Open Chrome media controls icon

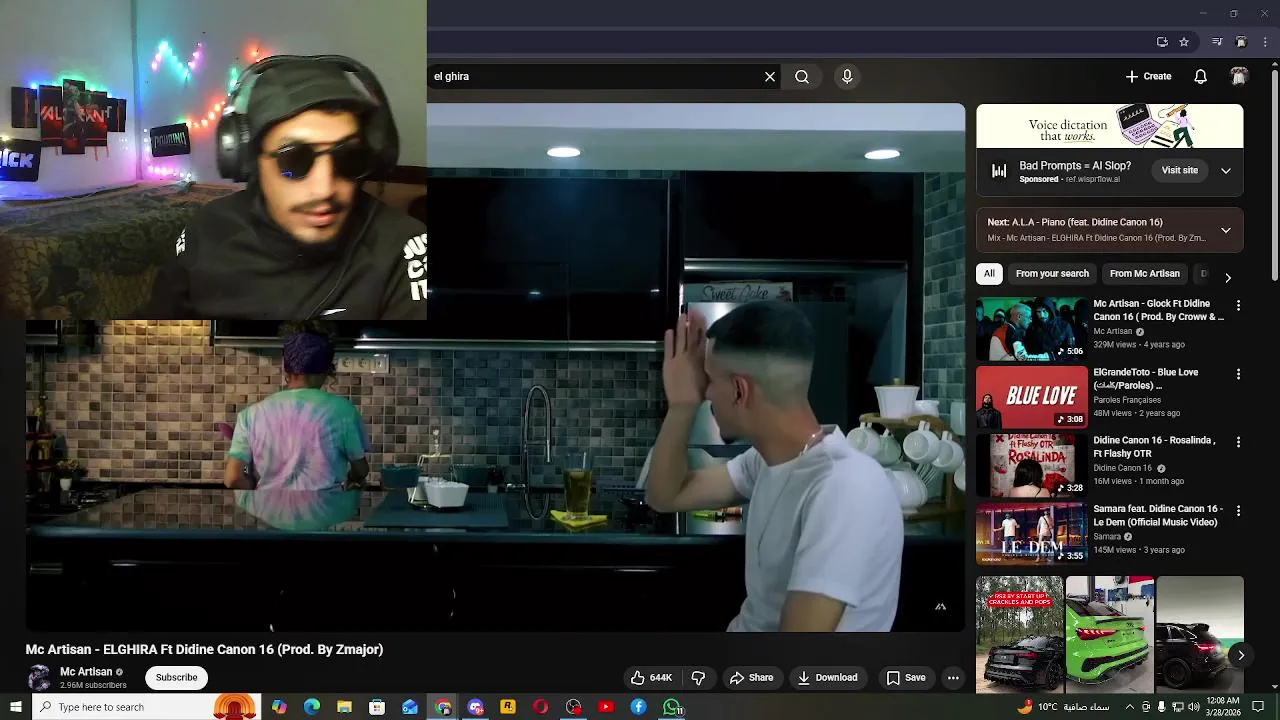coord(1217,42)
